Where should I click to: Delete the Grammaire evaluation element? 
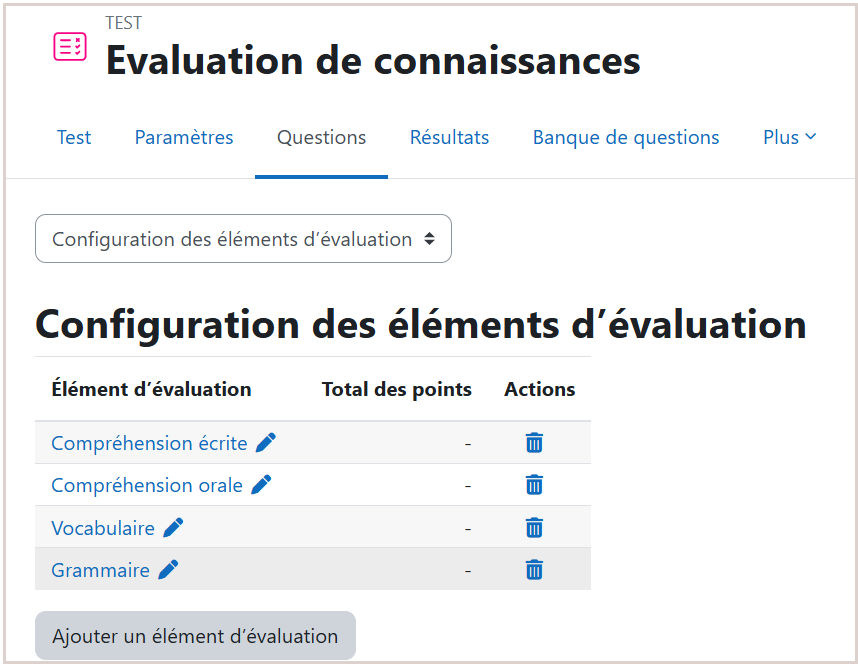point(535,570)
